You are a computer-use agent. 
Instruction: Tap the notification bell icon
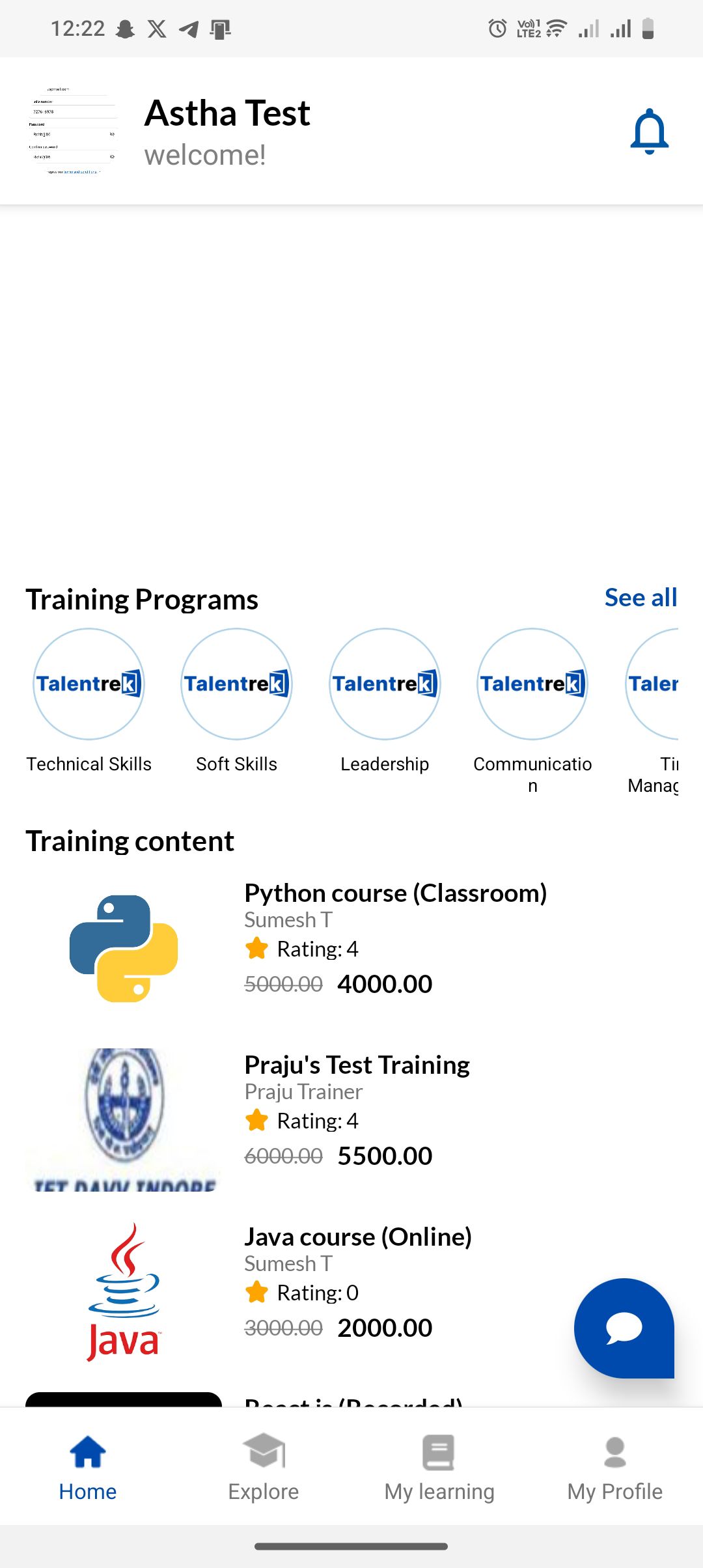click(649, 131)
